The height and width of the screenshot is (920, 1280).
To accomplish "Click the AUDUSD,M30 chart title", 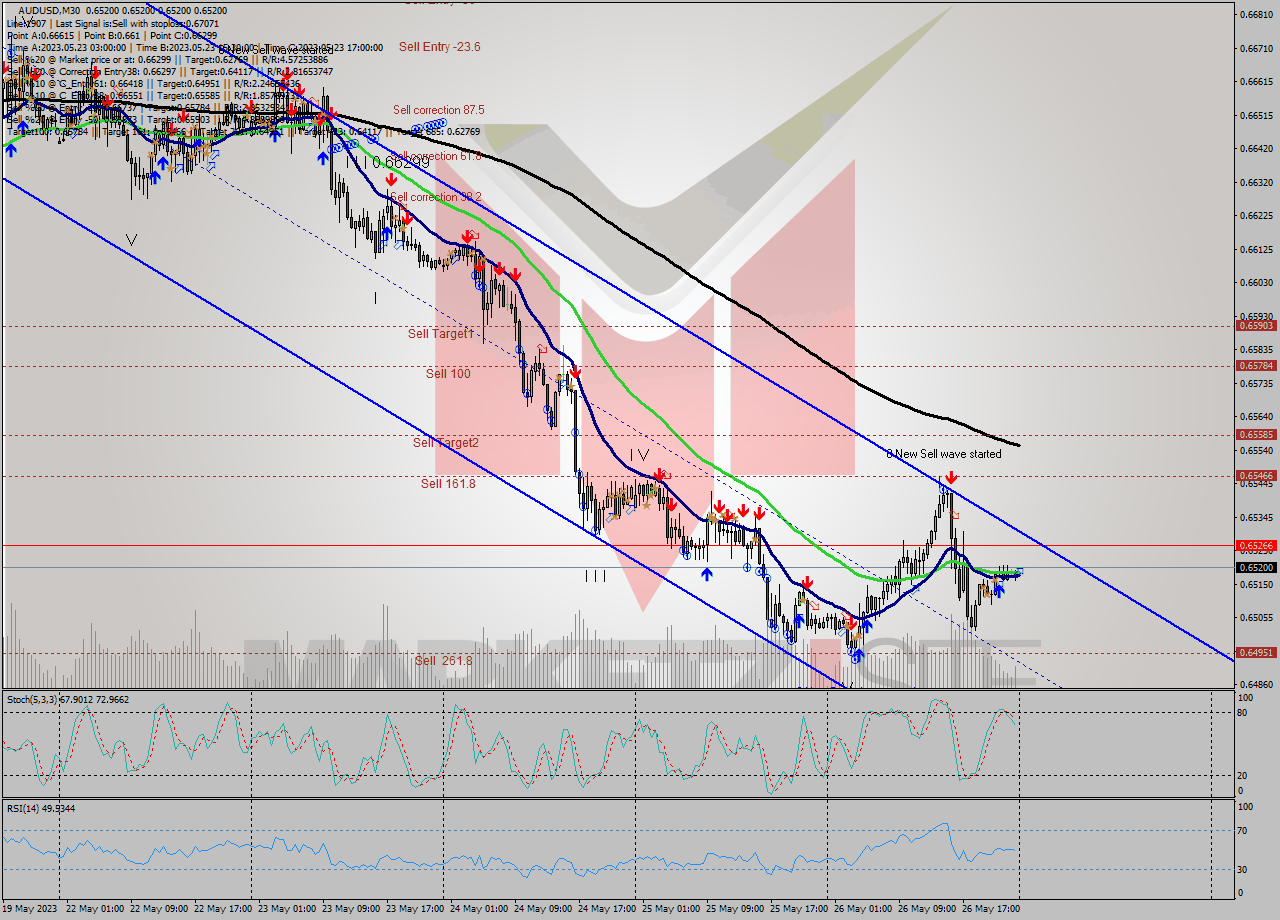I will coord(48,10).
